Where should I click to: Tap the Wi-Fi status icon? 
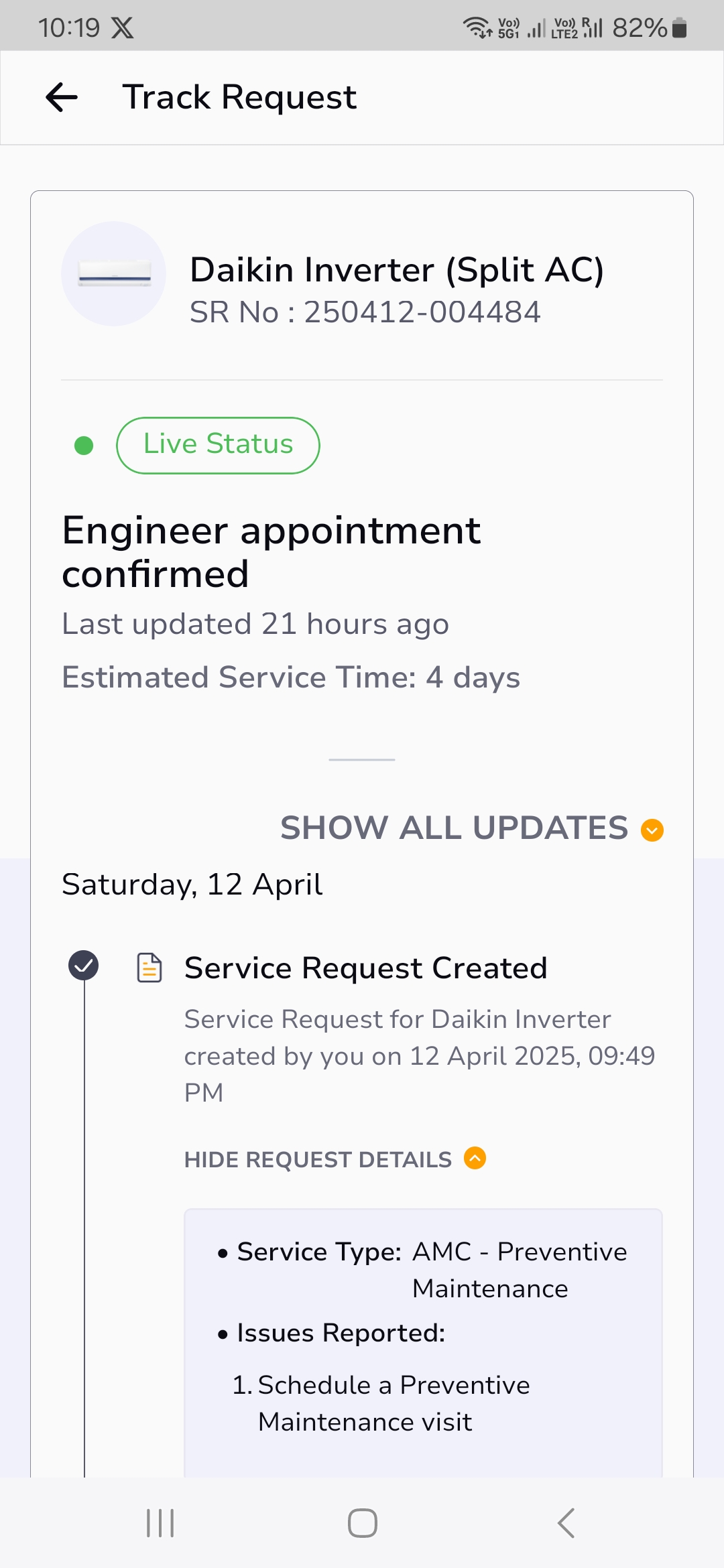(477, 27)
